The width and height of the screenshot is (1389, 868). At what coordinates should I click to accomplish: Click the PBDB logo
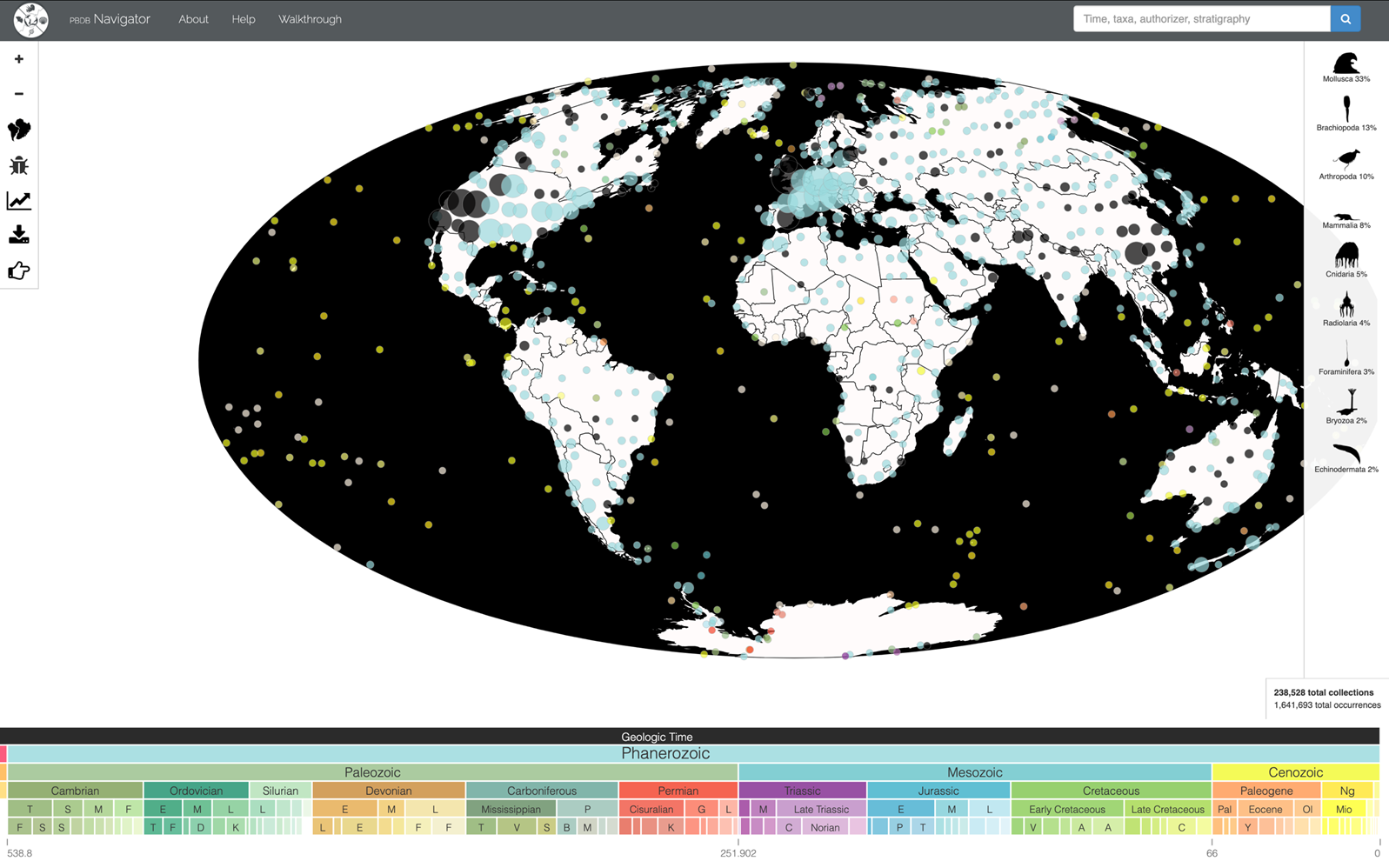(x=30, y=19)
